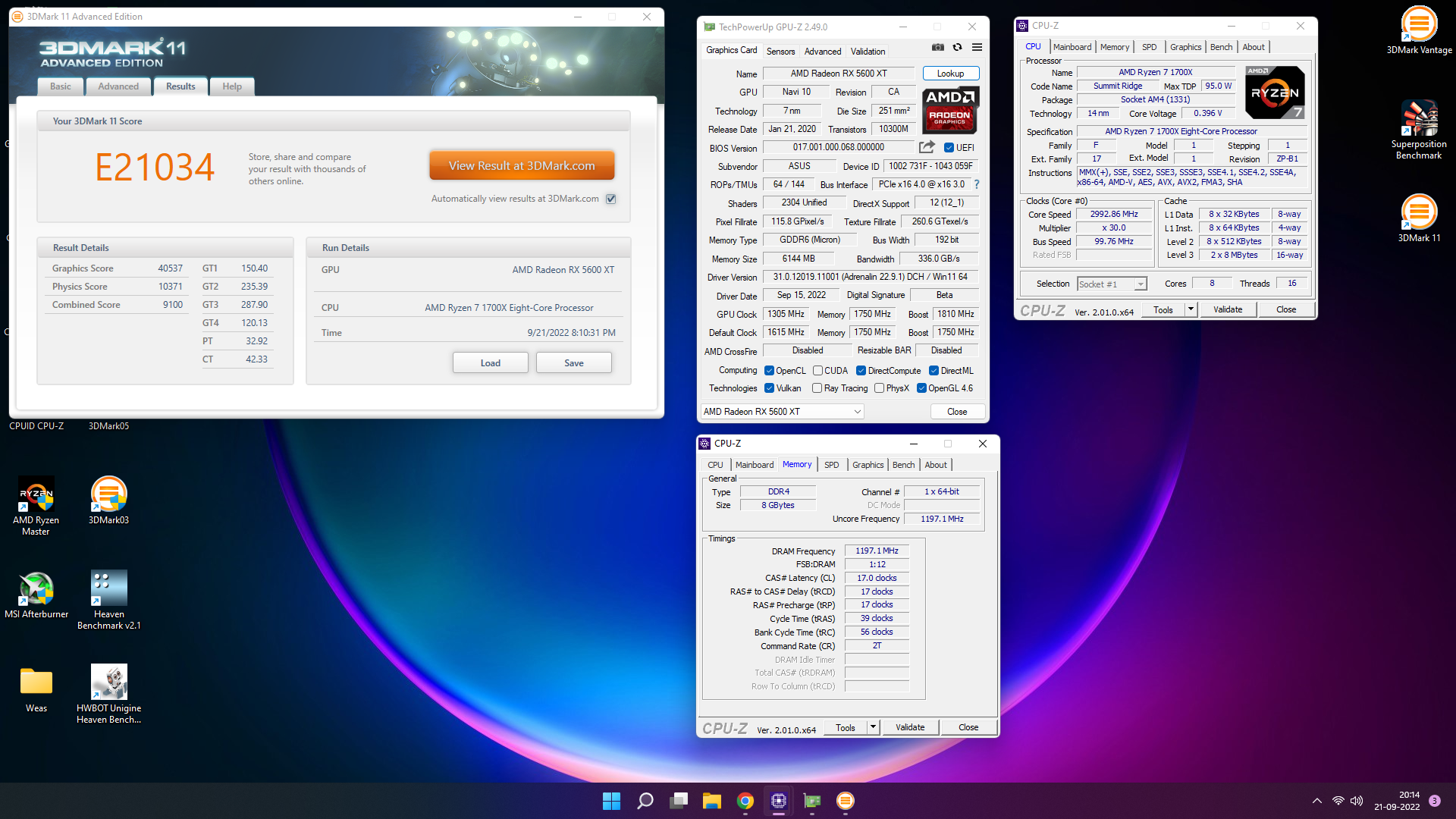
Task: Click the DRAM Frequency value field
Action: click(x=877, y=551)
